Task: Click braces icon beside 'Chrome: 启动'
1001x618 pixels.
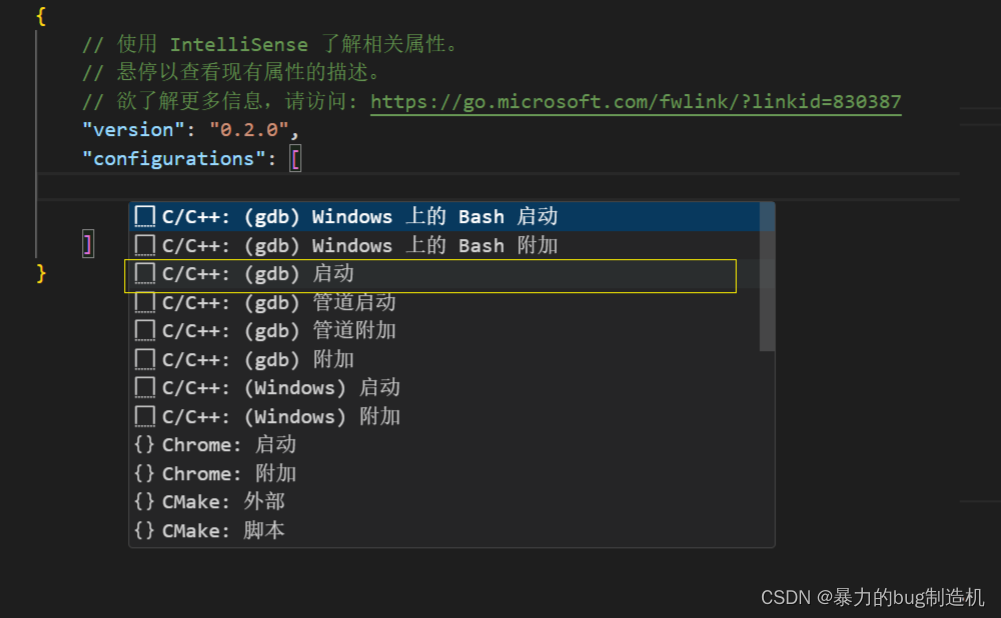Action: click(x=144, y=445)
